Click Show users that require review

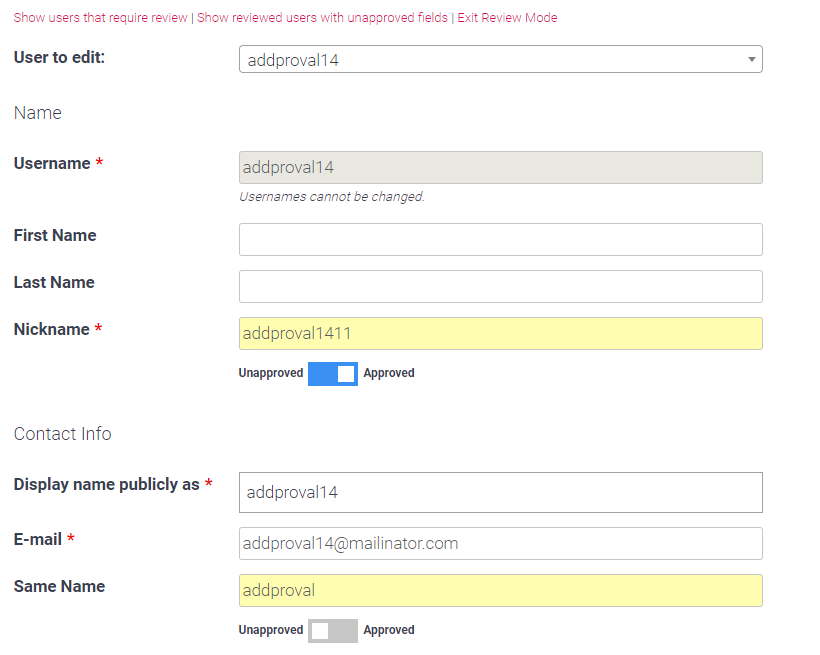[100, 18]
